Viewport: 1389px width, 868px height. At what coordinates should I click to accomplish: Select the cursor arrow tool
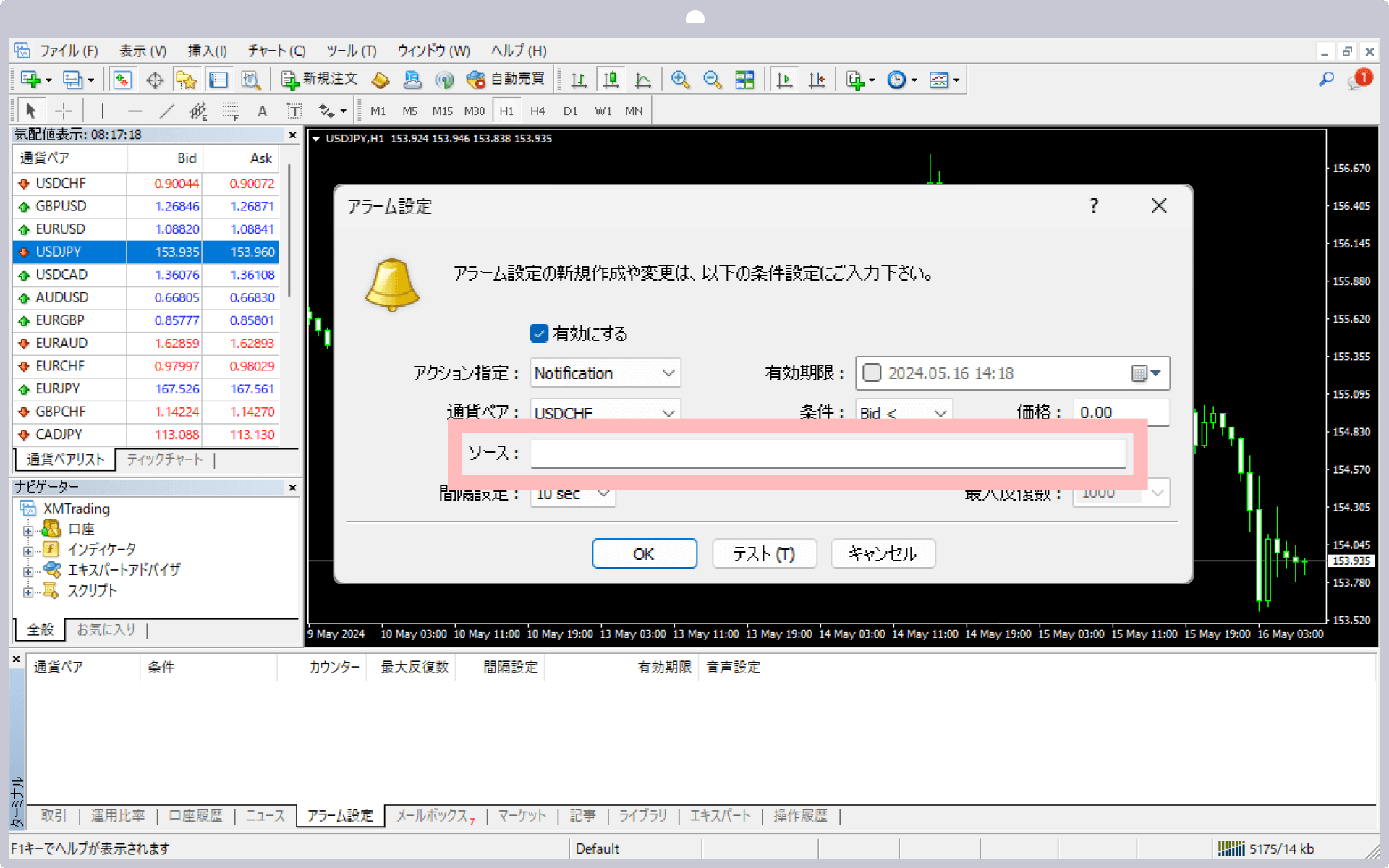30,111
